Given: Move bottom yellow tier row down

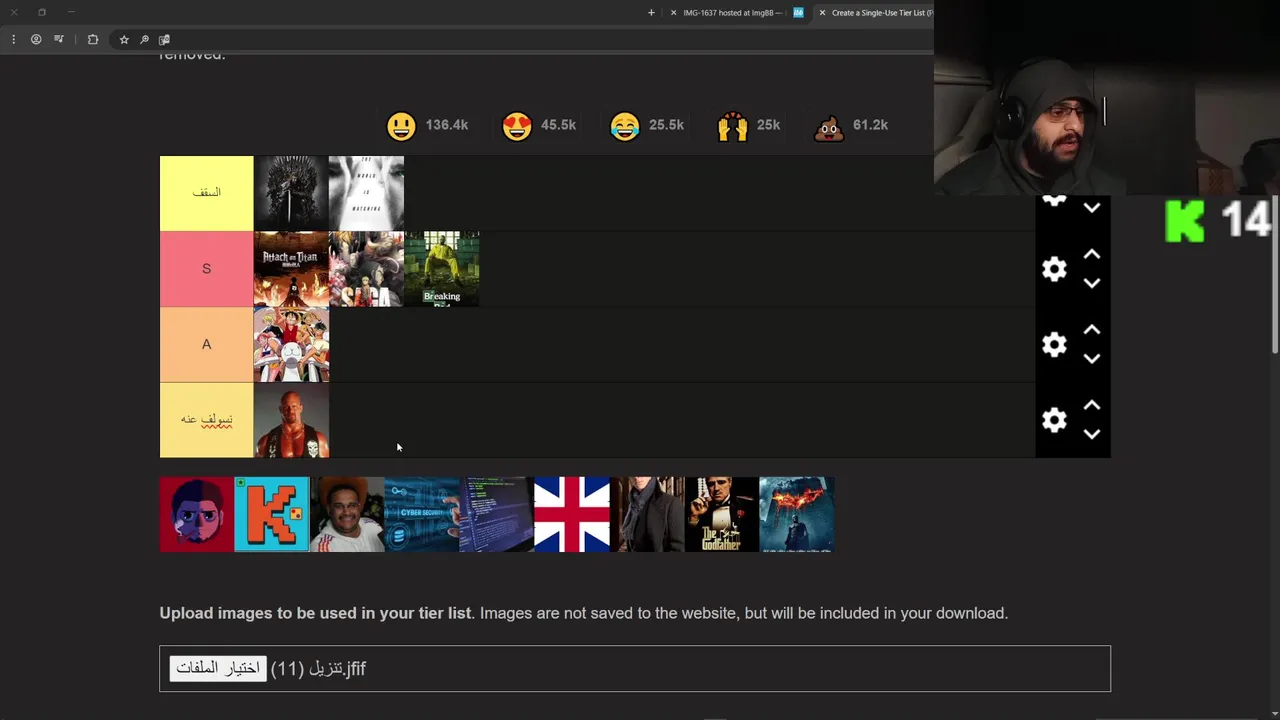Looking at the screenshot, I should point(1092,434).
